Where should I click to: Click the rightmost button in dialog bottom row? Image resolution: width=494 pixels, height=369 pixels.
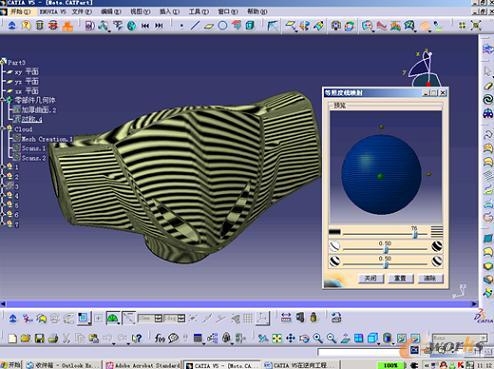pyautogui.click(x=430, y=278)
